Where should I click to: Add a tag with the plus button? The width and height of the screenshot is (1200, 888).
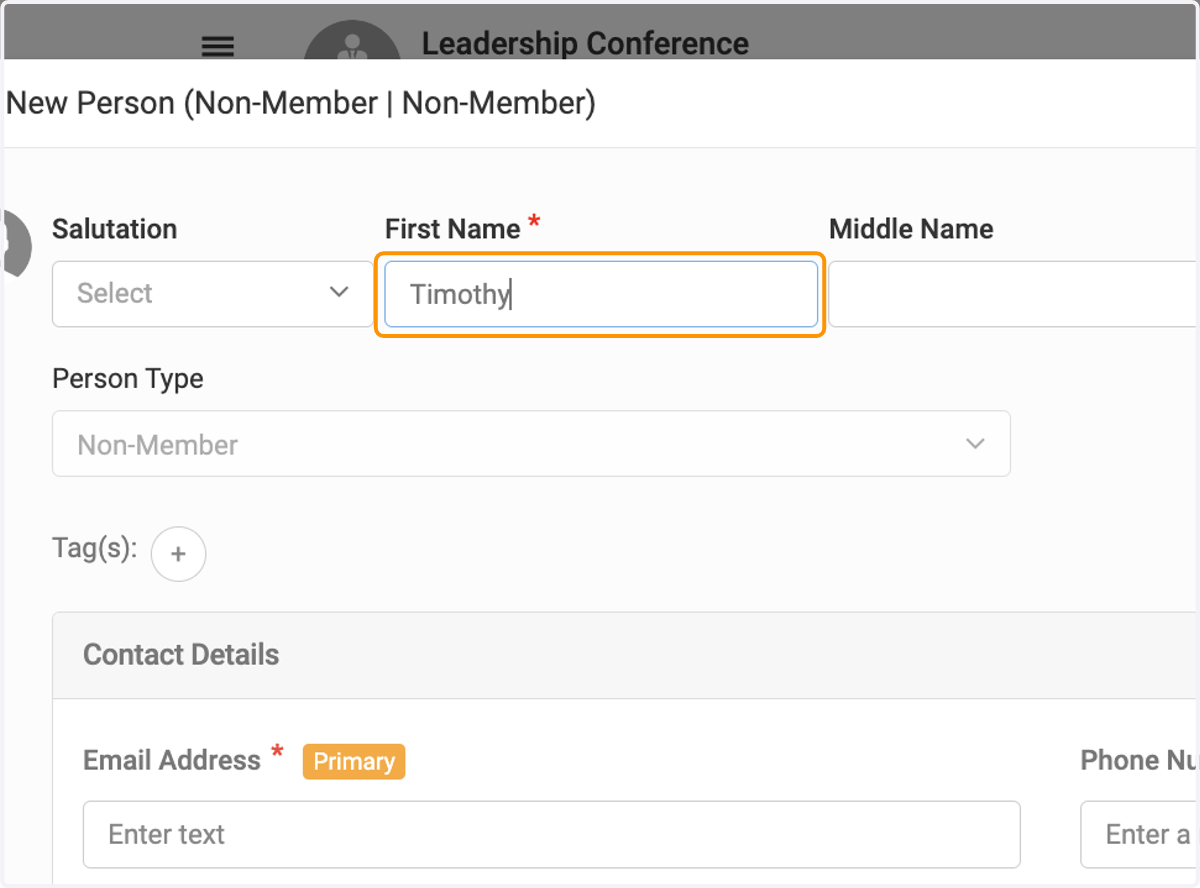[x=178, y=554]
